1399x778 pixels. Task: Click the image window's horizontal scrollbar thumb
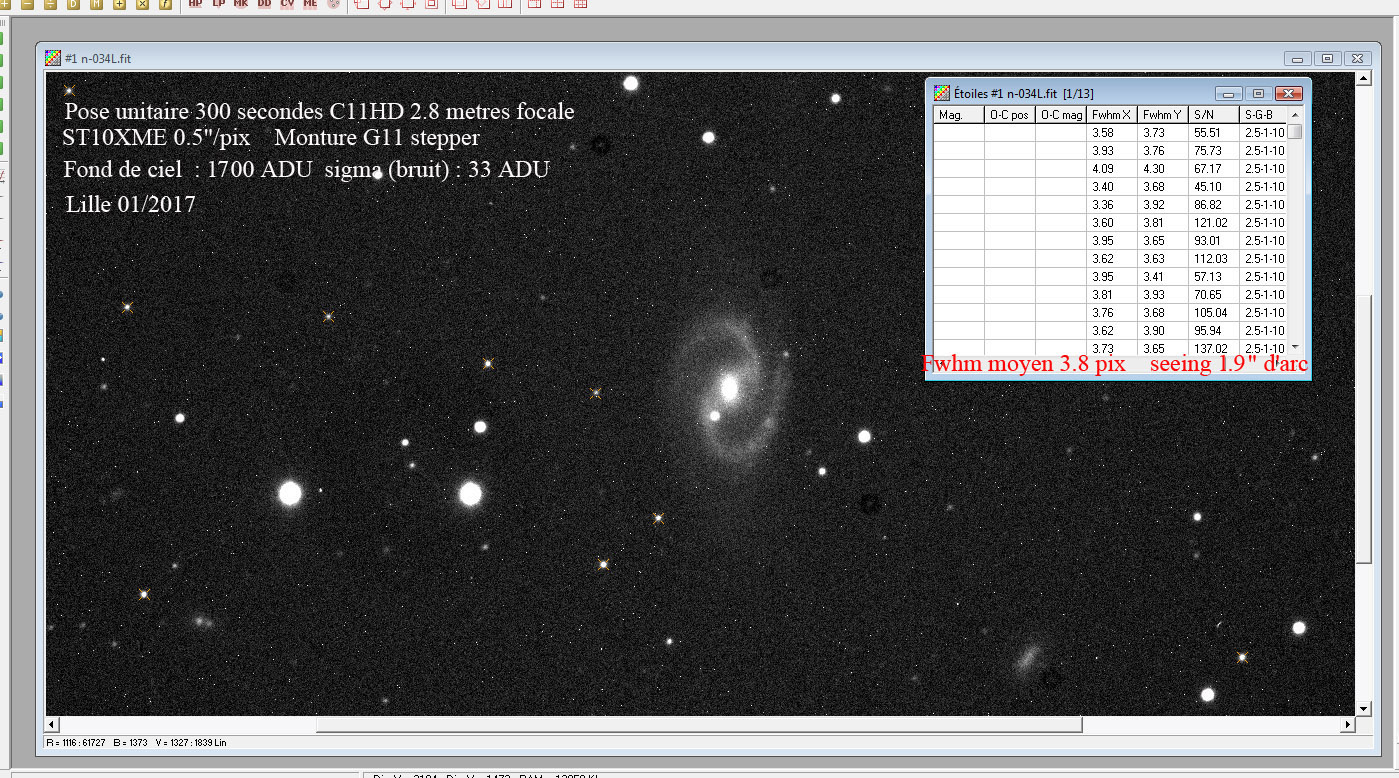(x=699, y=724)
